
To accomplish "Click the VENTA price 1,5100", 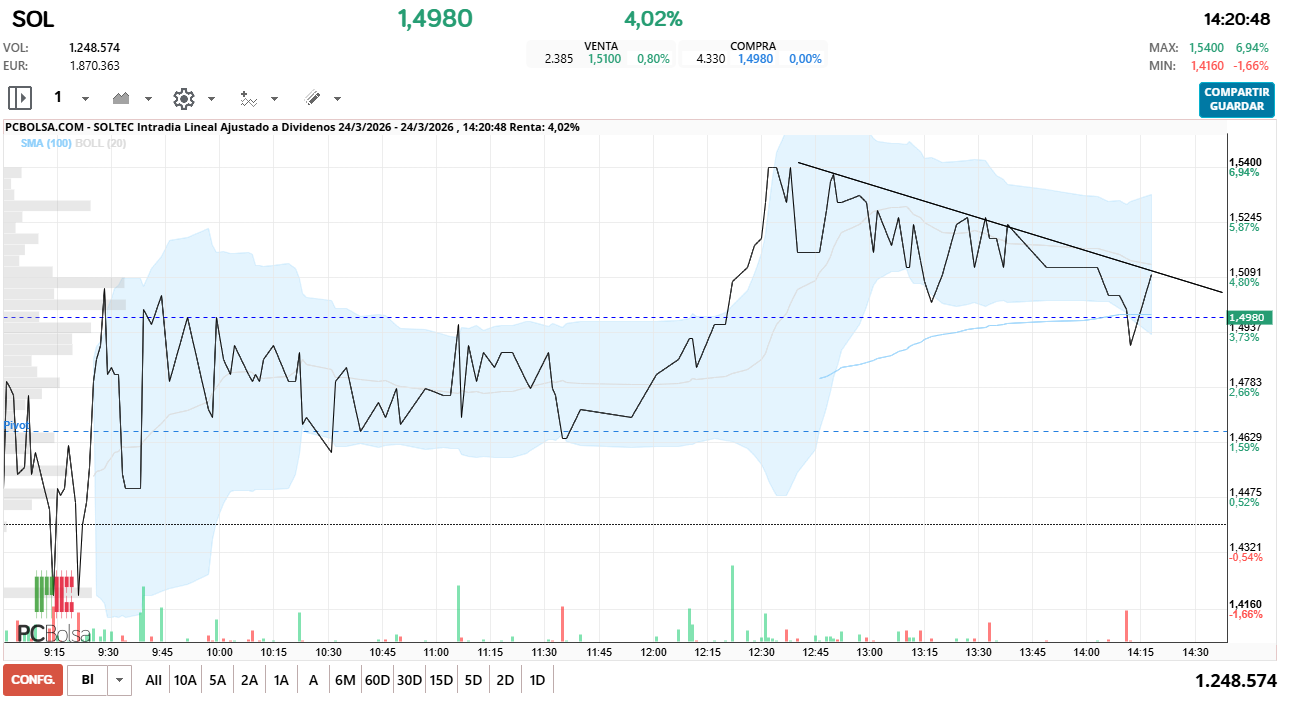I will (x=604, y=59).
